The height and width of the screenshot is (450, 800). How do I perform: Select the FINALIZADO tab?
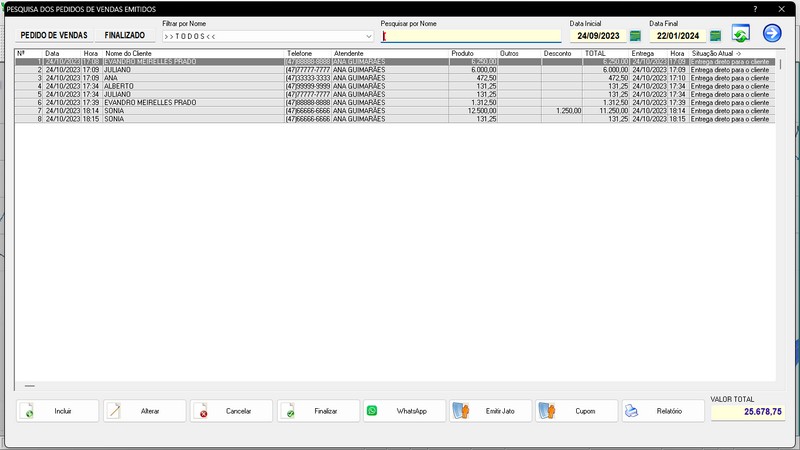tap(125, 35)
